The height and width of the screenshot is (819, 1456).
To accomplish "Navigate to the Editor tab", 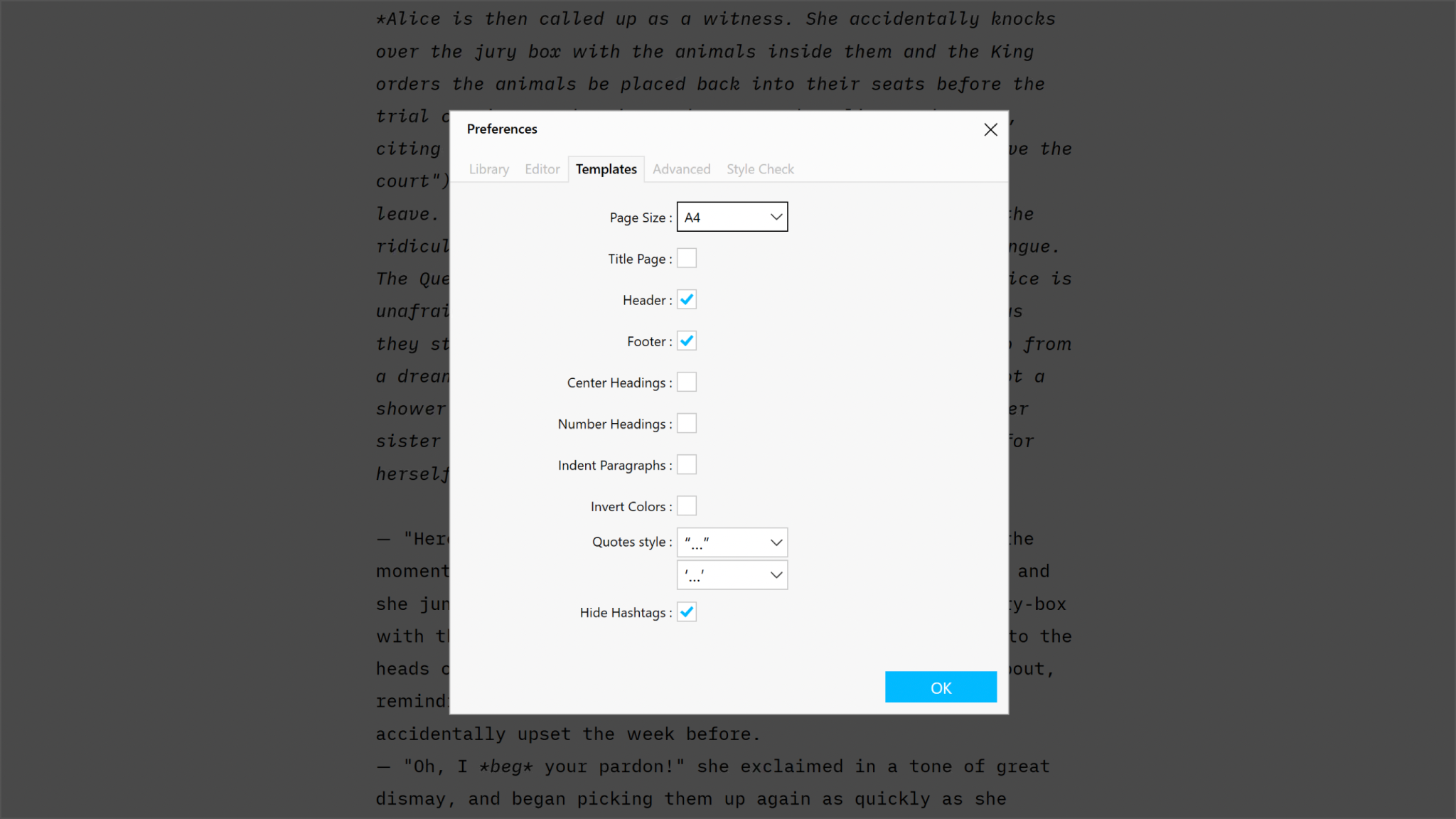I will [x=543, y=168].
